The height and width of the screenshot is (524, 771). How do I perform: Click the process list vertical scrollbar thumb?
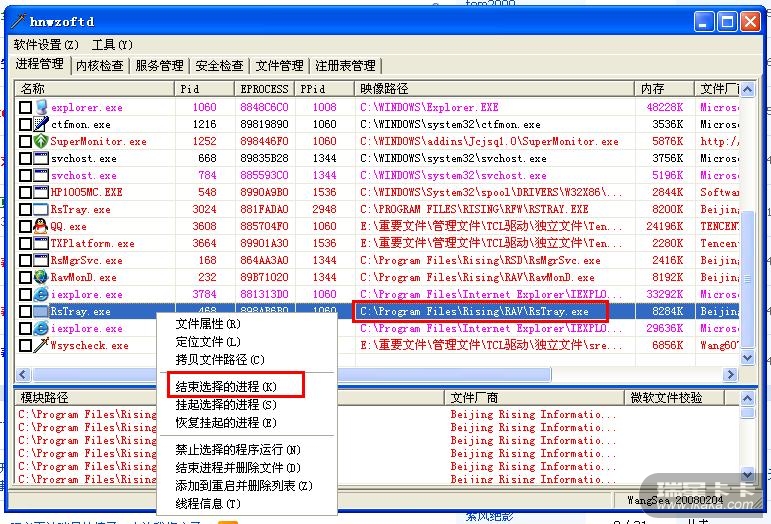748,279
